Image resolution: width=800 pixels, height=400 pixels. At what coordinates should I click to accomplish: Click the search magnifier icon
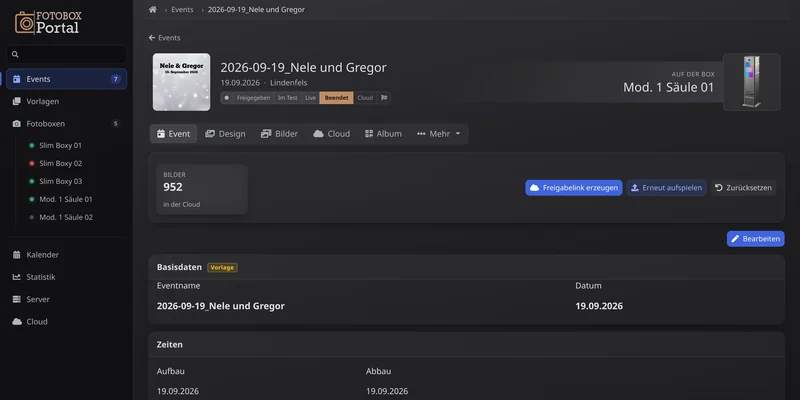[15, 54]
